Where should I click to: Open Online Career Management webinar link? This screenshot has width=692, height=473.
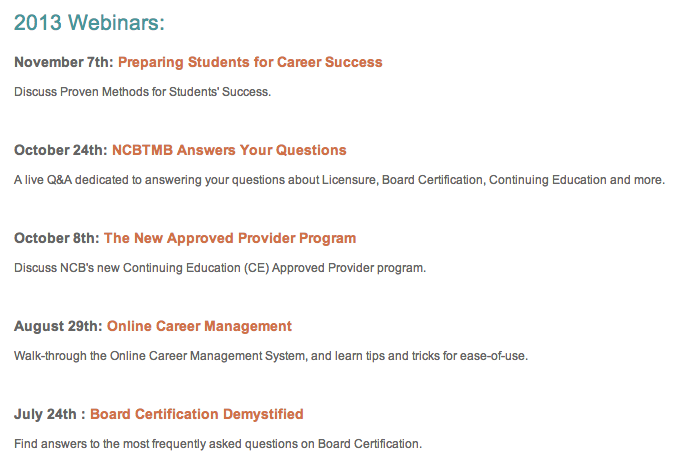(x=199, y=327)
